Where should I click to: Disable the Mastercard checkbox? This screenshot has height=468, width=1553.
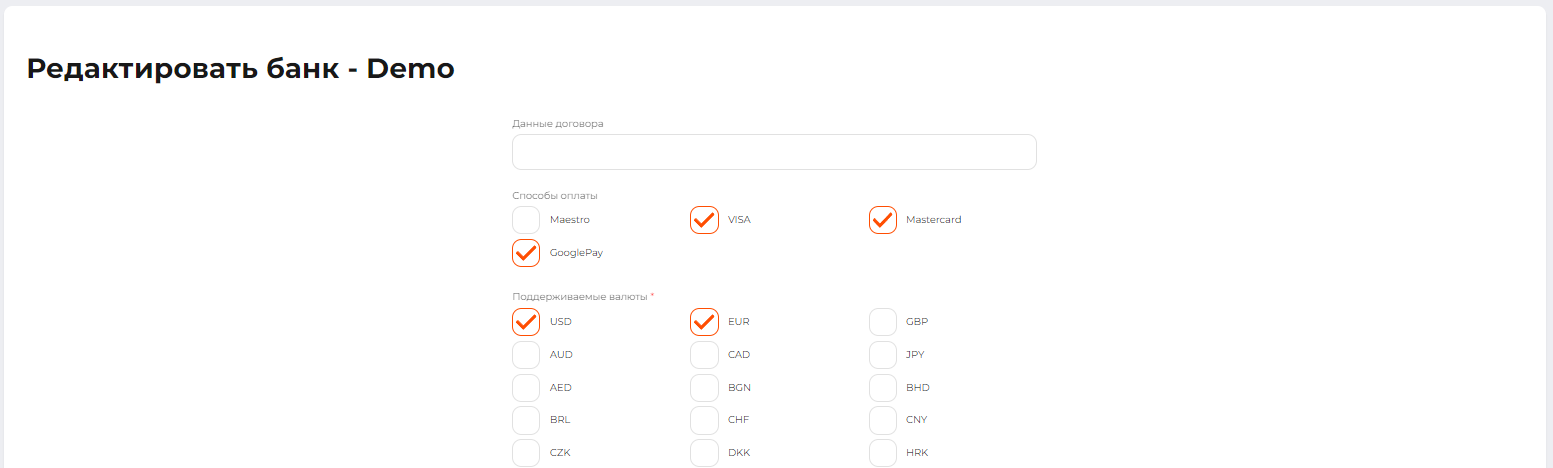(882, 220)
